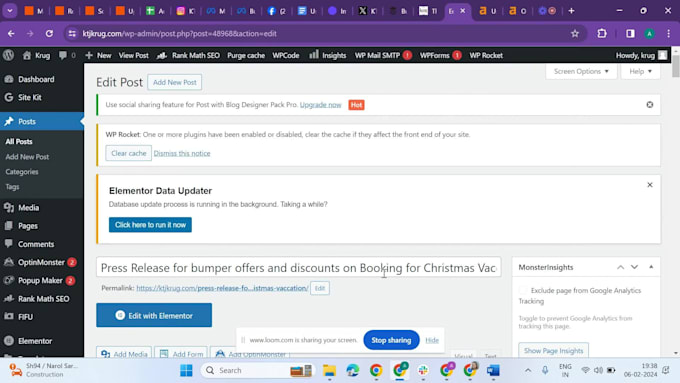Open Site Kit in sidebar
The image size is (680, 383).
tap(42, 98)
